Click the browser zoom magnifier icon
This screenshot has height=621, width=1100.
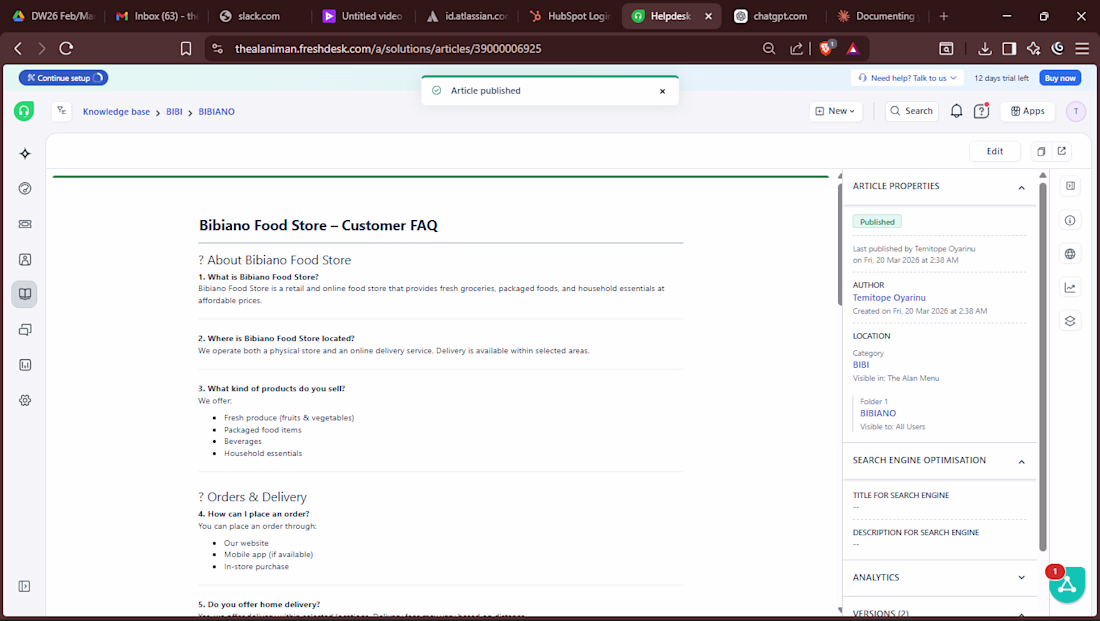point(769,48)
